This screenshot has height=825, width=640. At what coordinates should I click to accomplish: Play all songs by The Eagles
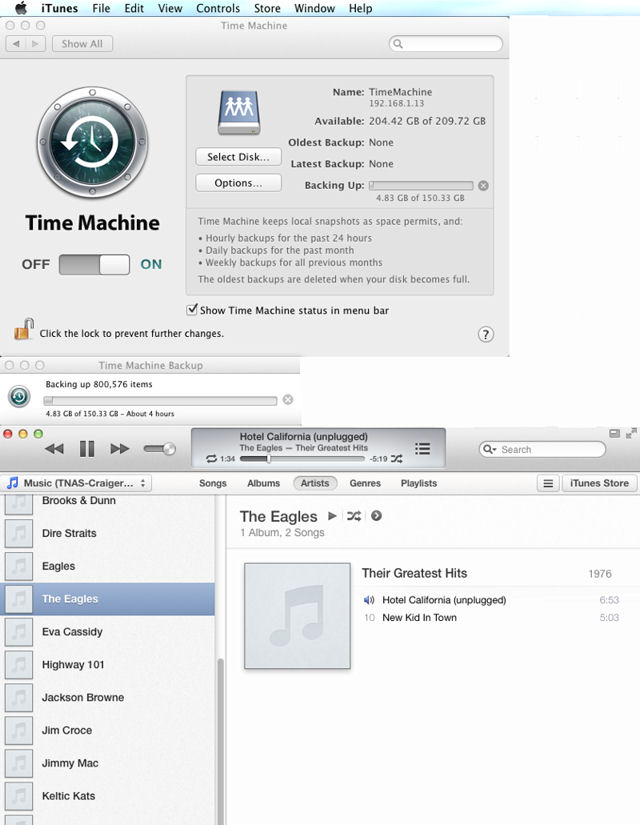(x=332, y=516)
